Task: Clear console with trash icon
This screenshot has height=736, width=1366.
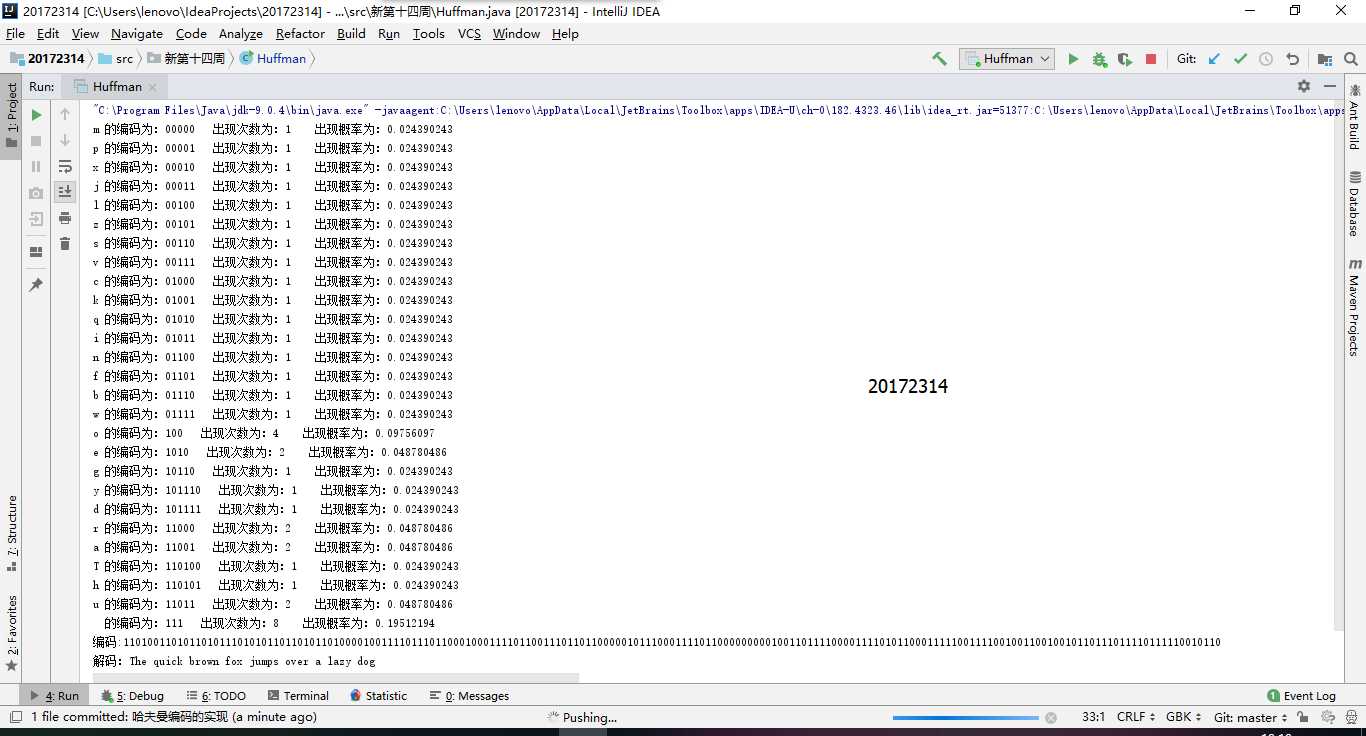Action: pyautogui.click(x=65, y=243)
